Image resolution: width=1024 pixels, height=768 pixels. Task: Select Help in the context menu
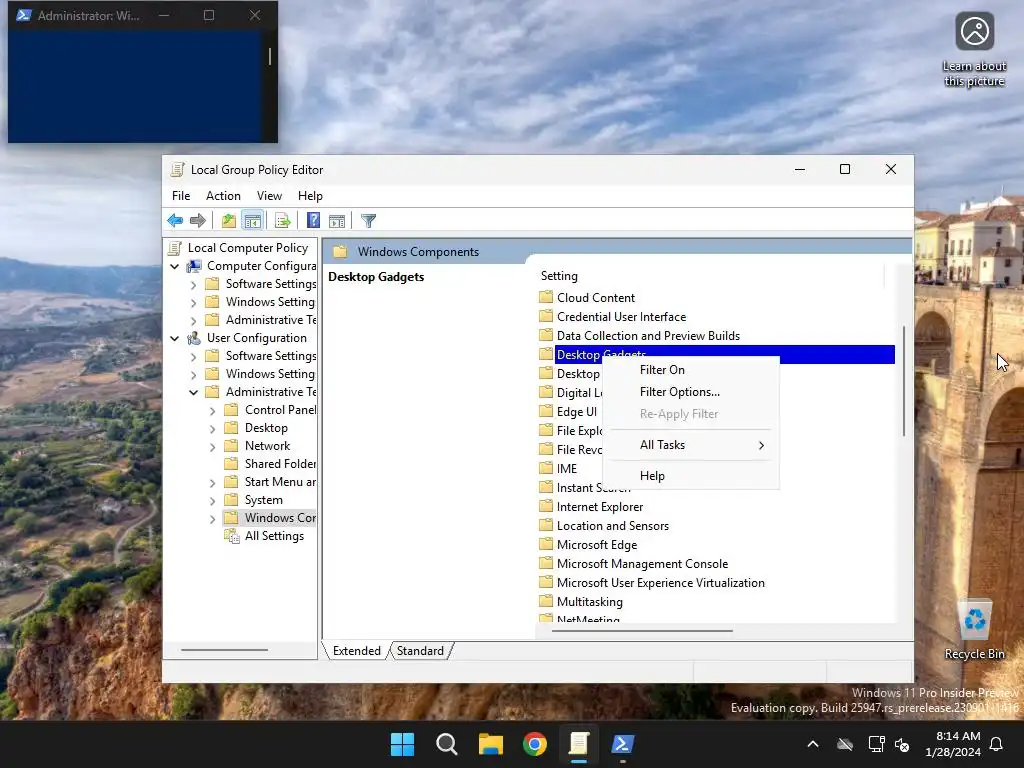coord(691,475)
